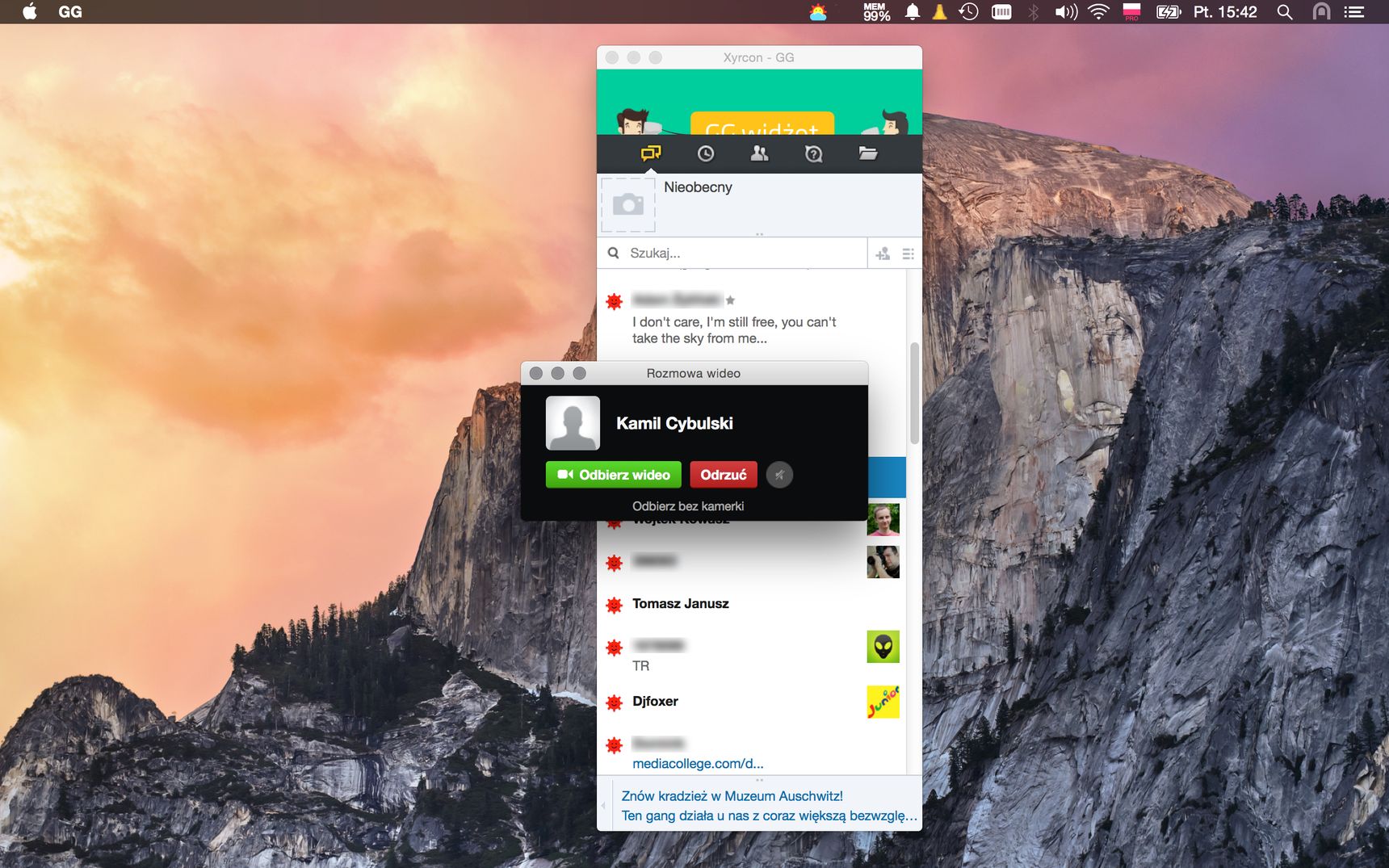
Task: Click the Junior yellow avatar thumbnail
Action: (x=883, y=702)
